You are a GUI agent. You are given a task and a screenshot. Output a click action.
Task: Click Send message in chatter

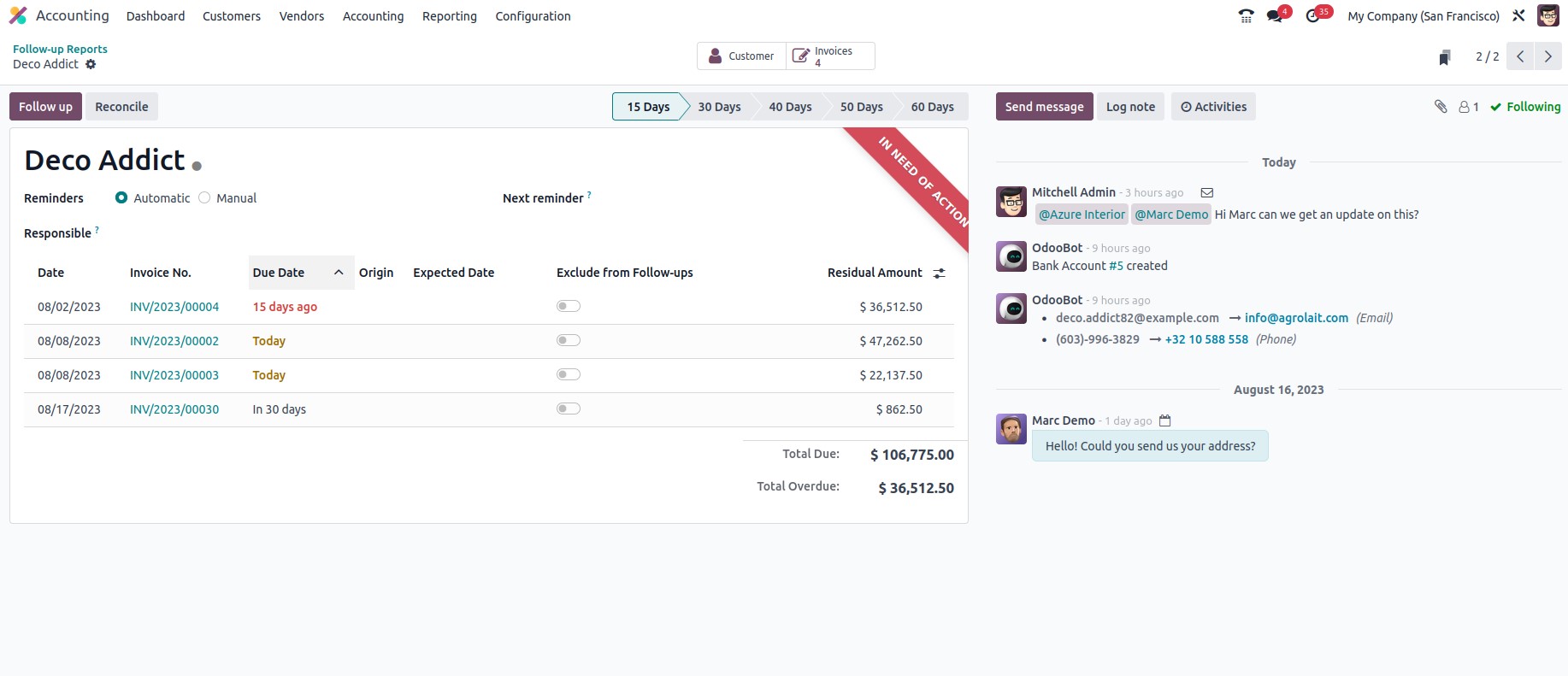[1044, 107]
